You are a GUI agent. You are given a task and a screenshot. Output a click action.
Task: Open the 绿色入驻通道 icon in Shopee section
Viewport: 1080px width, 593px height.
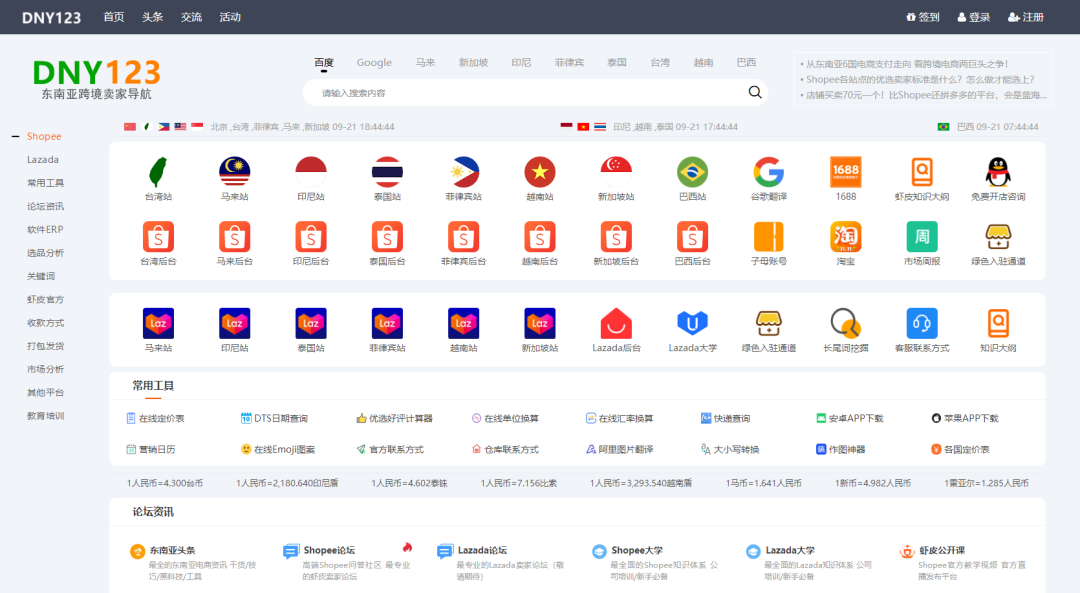[998, 237]
